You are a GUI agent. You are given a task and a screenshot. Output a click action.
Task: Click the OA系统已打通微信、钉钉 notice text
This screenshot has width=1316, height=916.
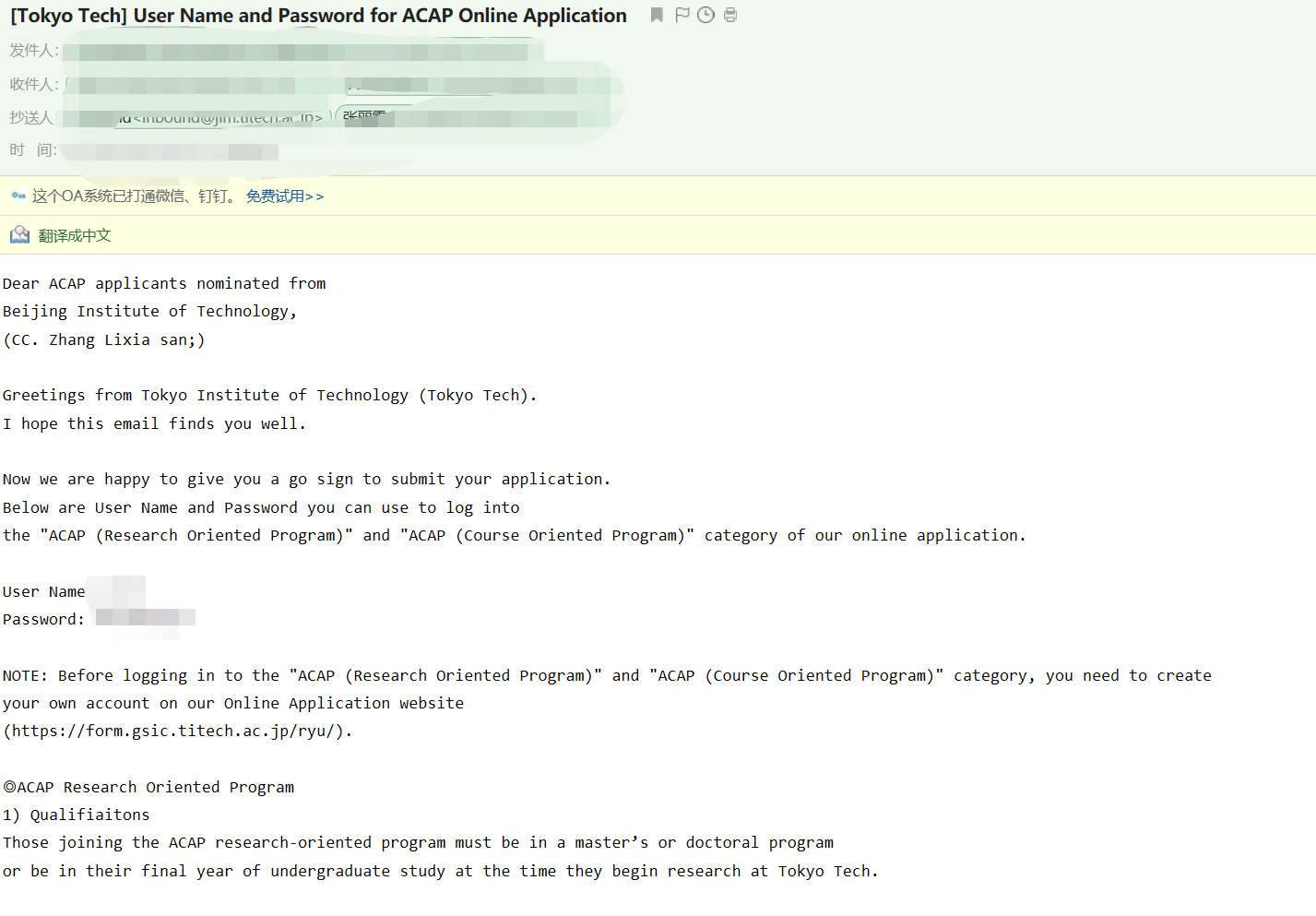(134, 196)
